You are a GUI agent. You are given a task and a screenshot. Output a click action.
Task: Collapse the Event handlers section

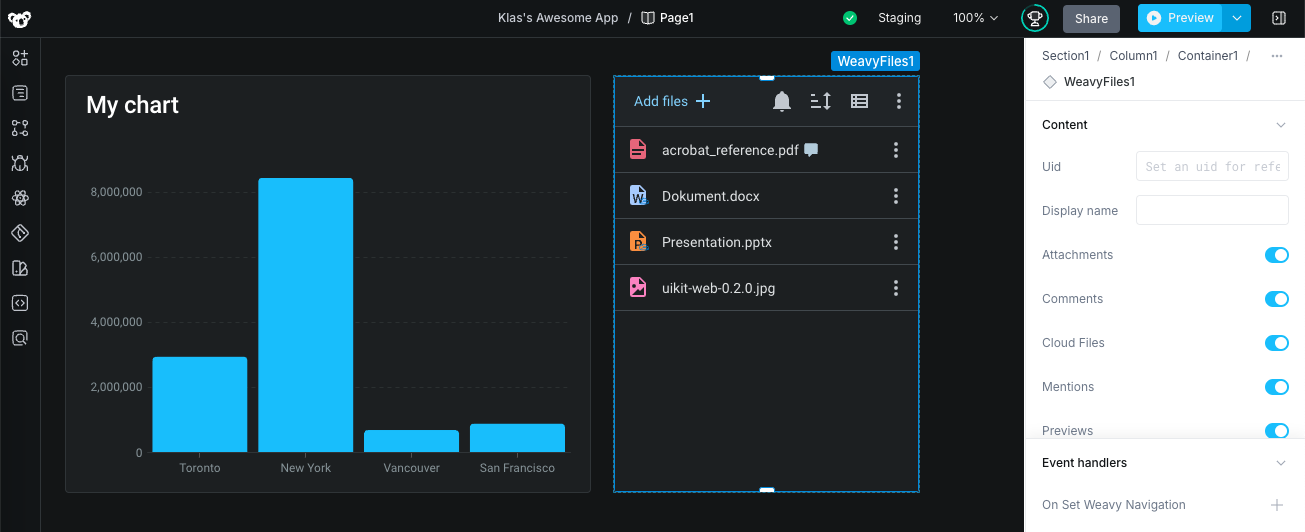tap(1281, 463)
